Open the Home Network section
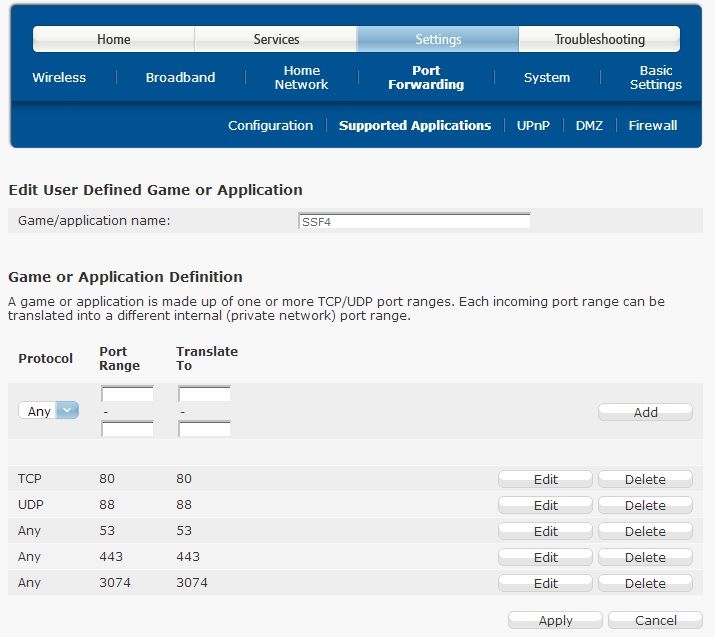This screenshot has width=715, height=637. pyautogui.click(x=301, y=78)
